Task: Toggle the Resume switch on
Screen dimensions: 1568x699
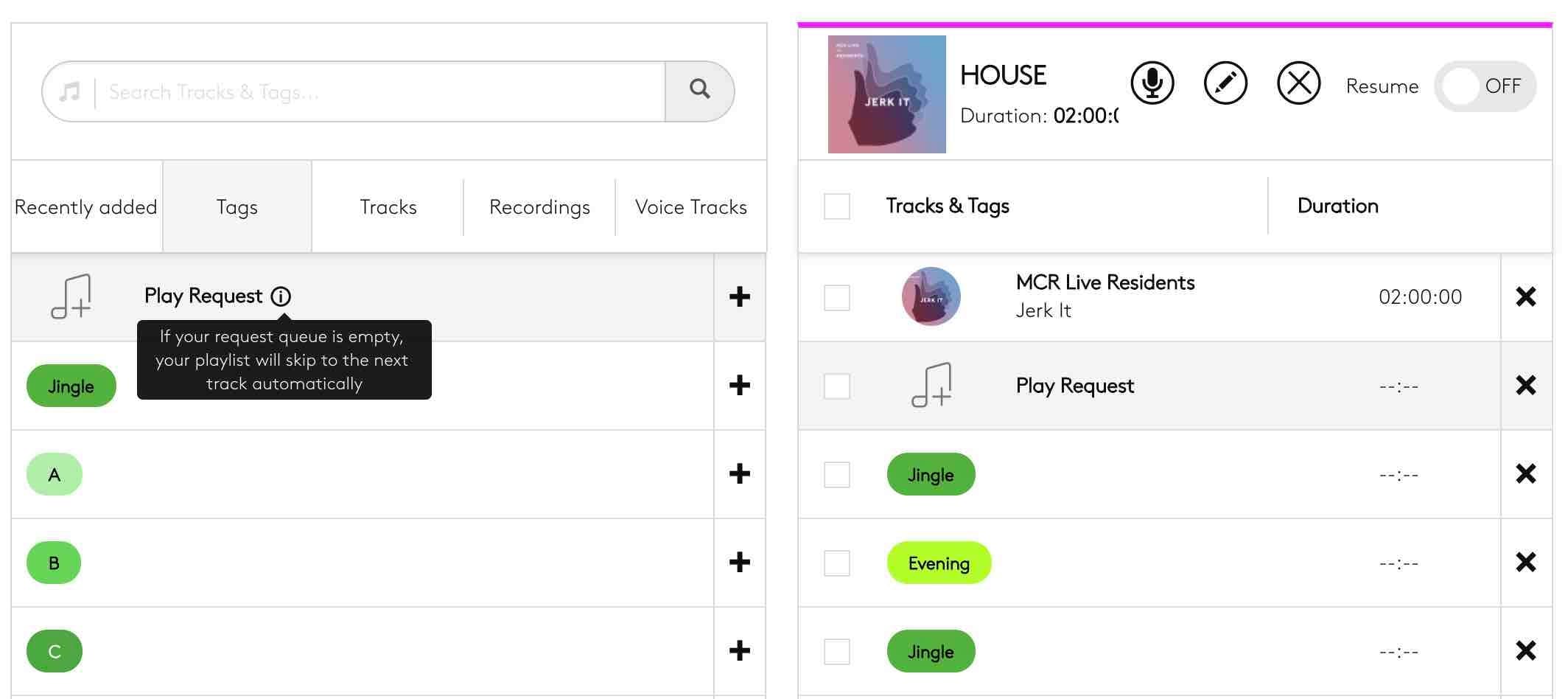Action: [x=1484, y=86]
